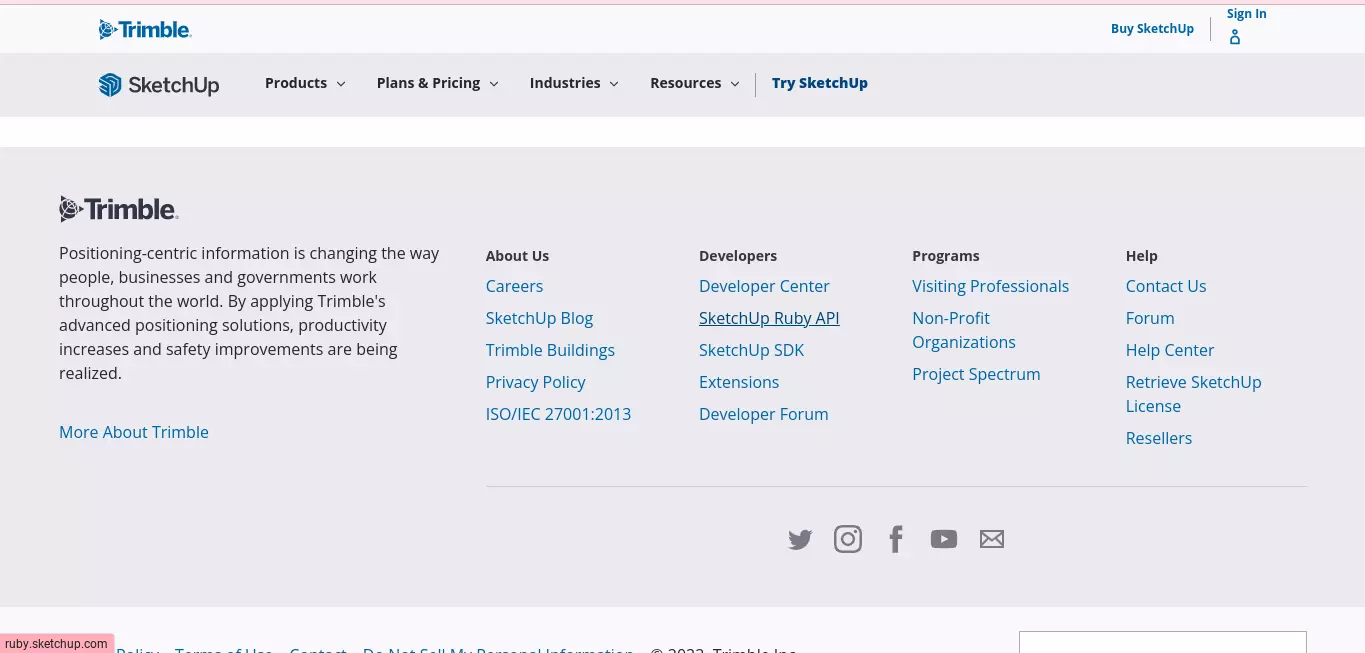Click the SketchUp logo in navbar

pos(159,84)
